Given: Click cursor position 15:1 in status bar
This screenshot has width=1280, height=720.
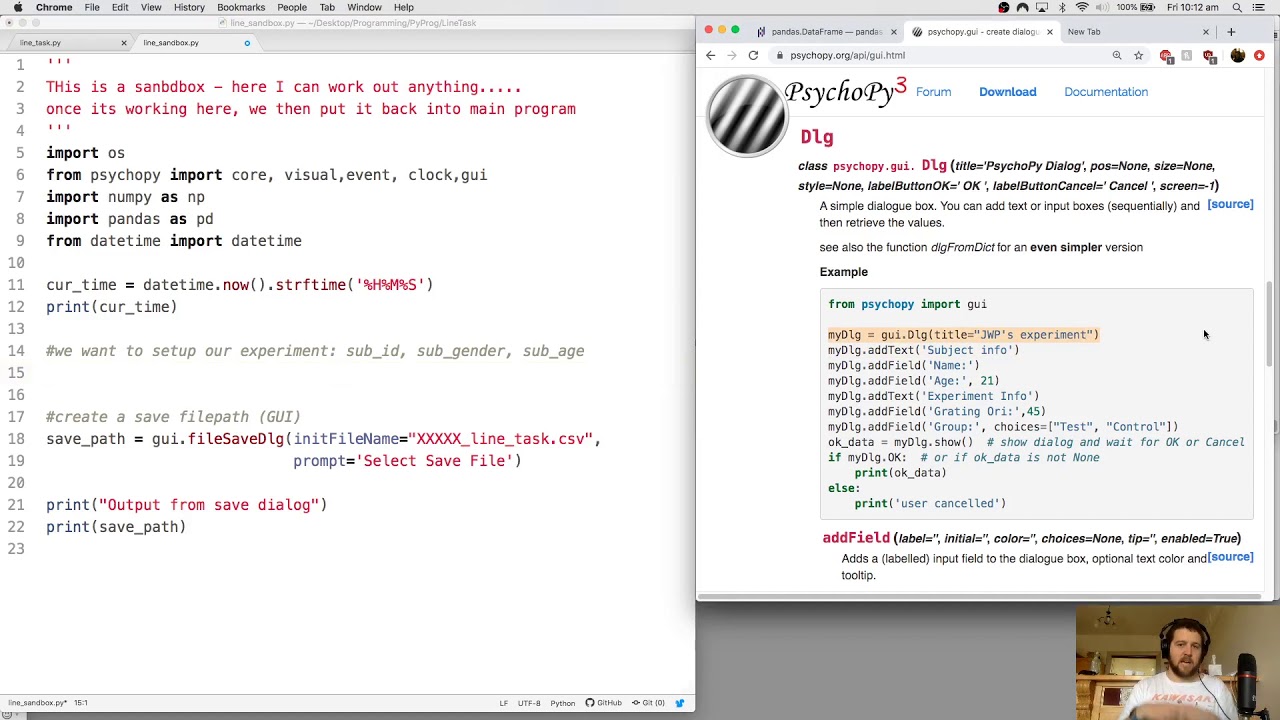Looking at the screenshot, I should [79, 703].
